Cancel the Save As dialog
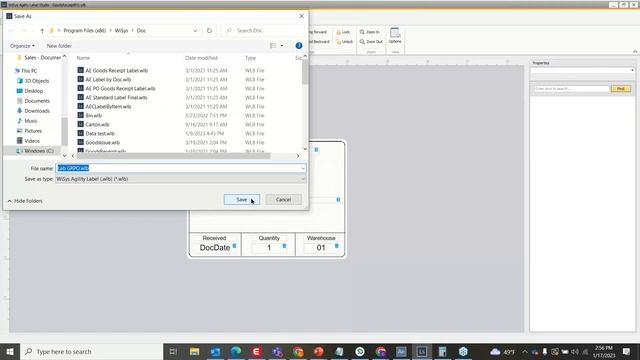Screen dimensions: 640x360 (x=283, y=200)
